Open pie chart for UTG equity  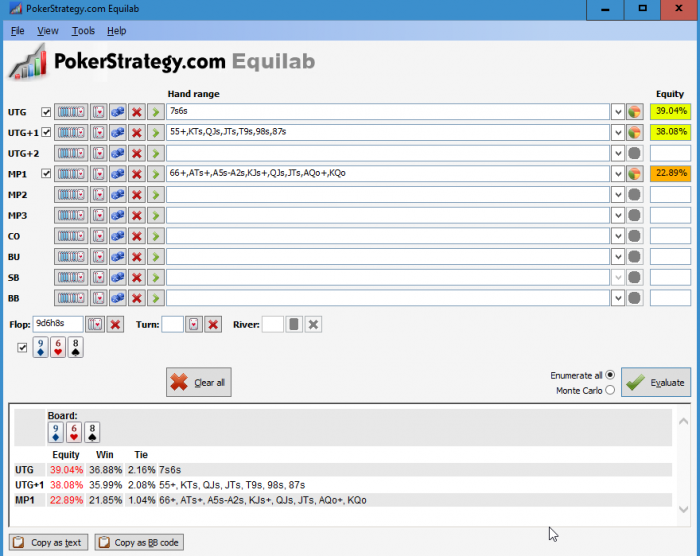pos(634,112)
